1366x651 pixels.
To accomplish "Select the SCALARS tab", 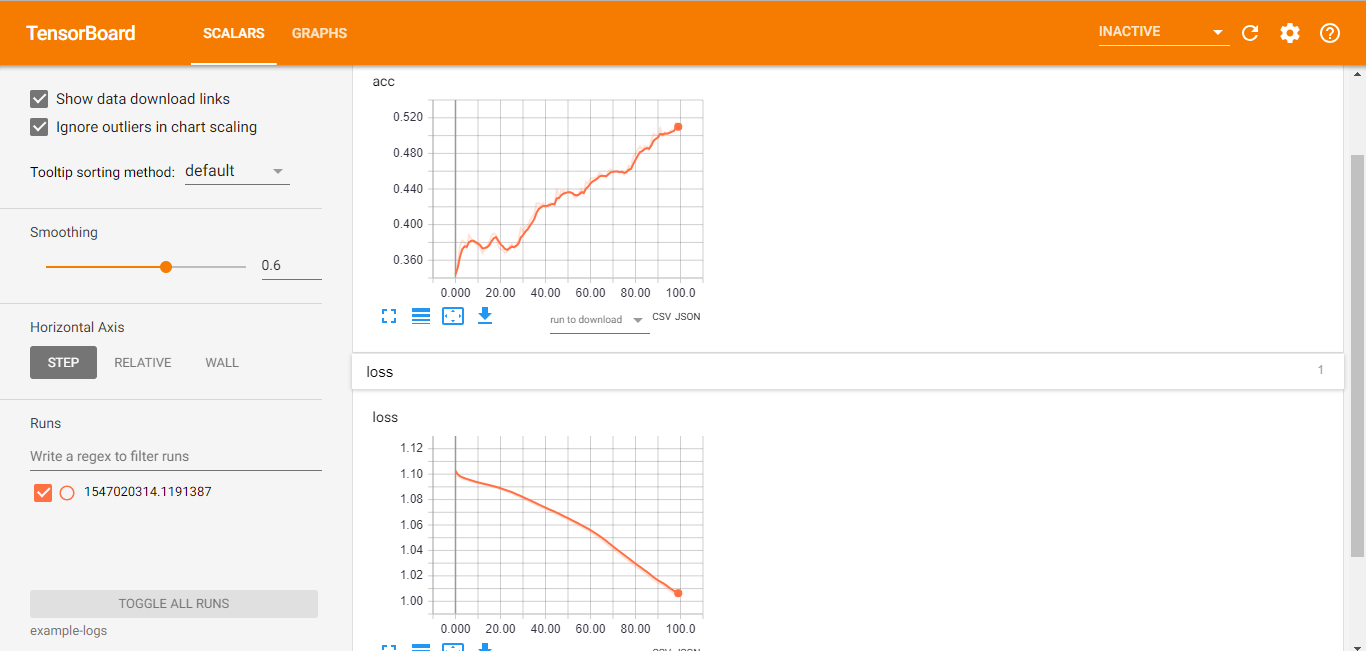I will pyautogui.click(x=233, y=33).
